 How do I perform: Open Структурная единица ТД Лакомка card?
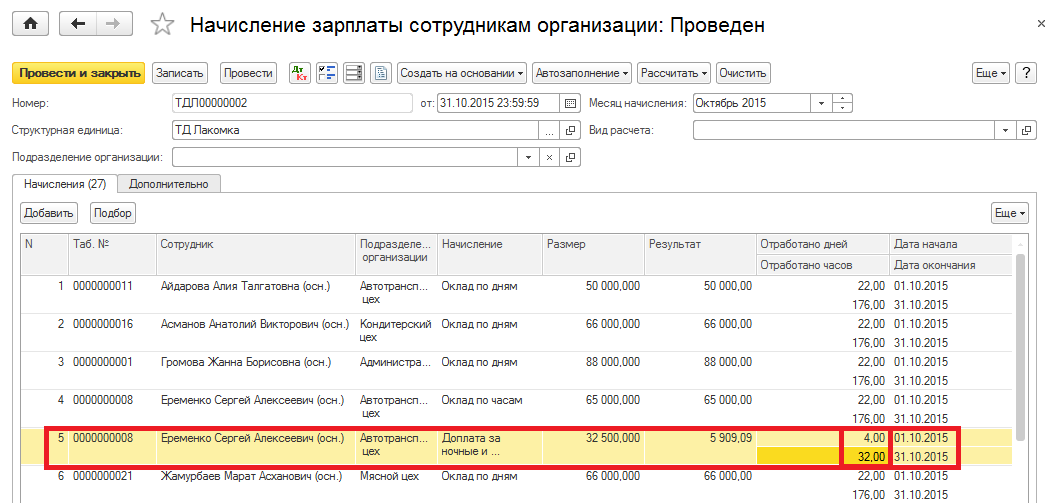(570, 130)
